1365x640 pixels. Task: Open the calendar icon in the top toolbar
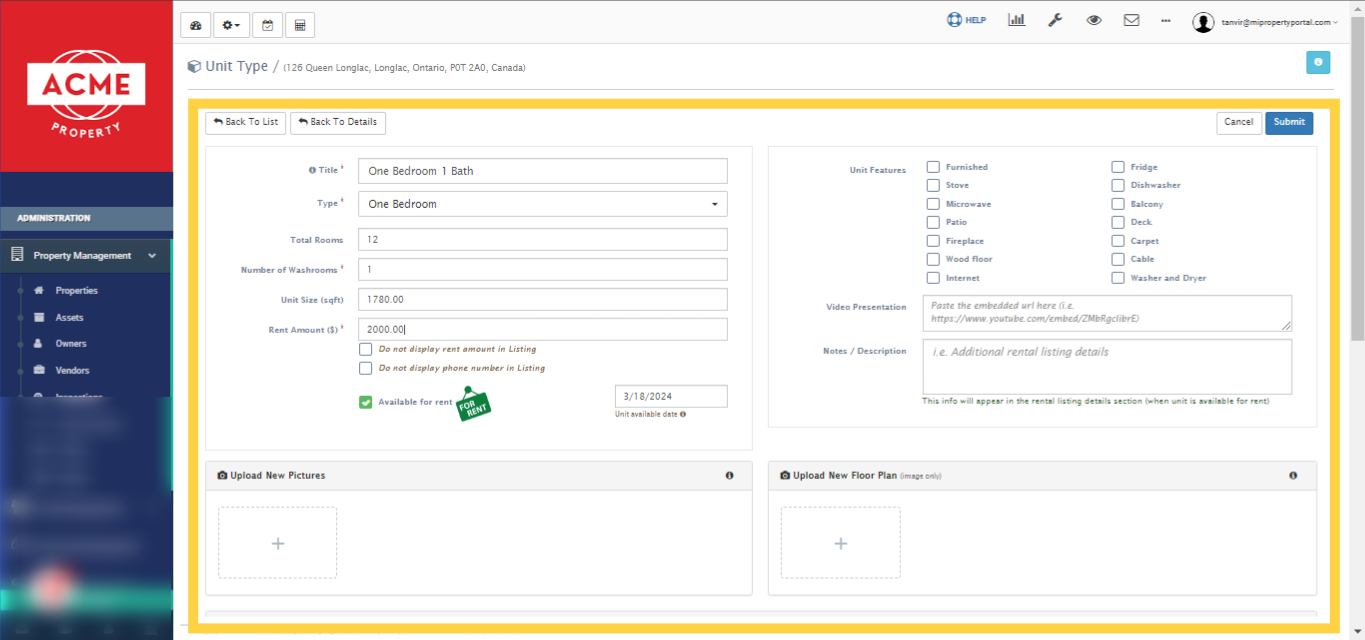267,24
